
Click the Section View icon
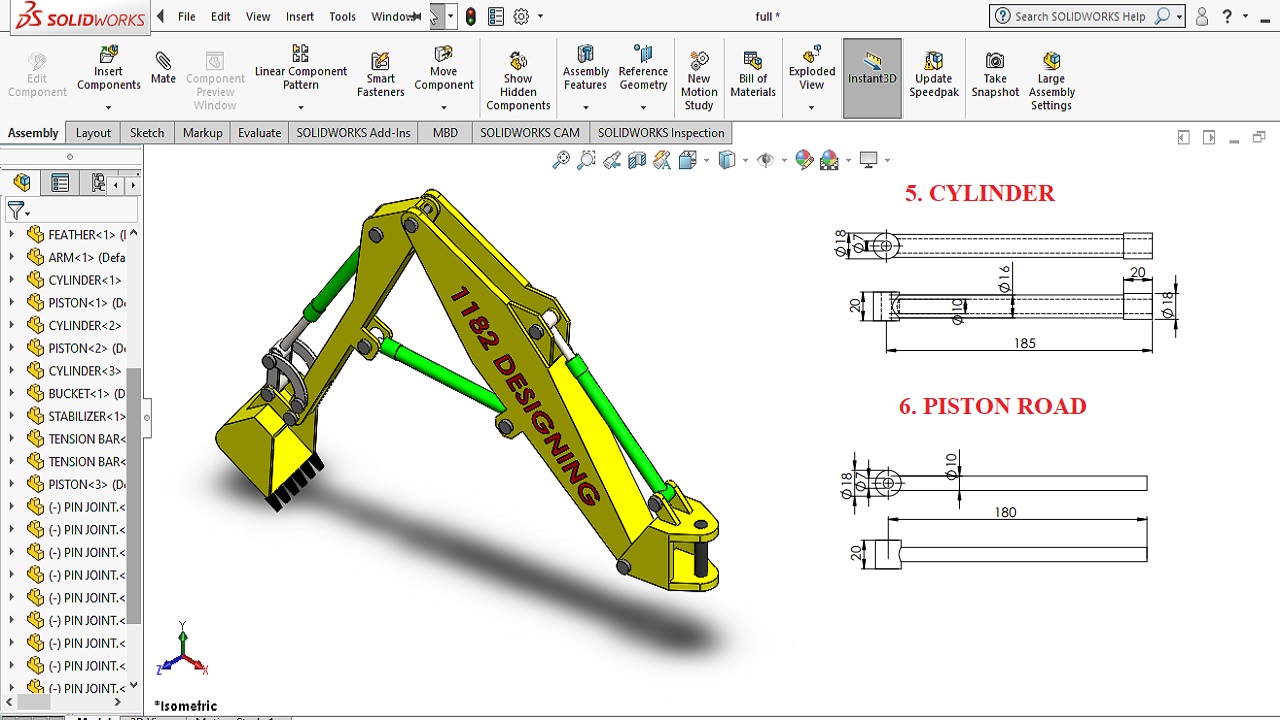pos(636,159)
